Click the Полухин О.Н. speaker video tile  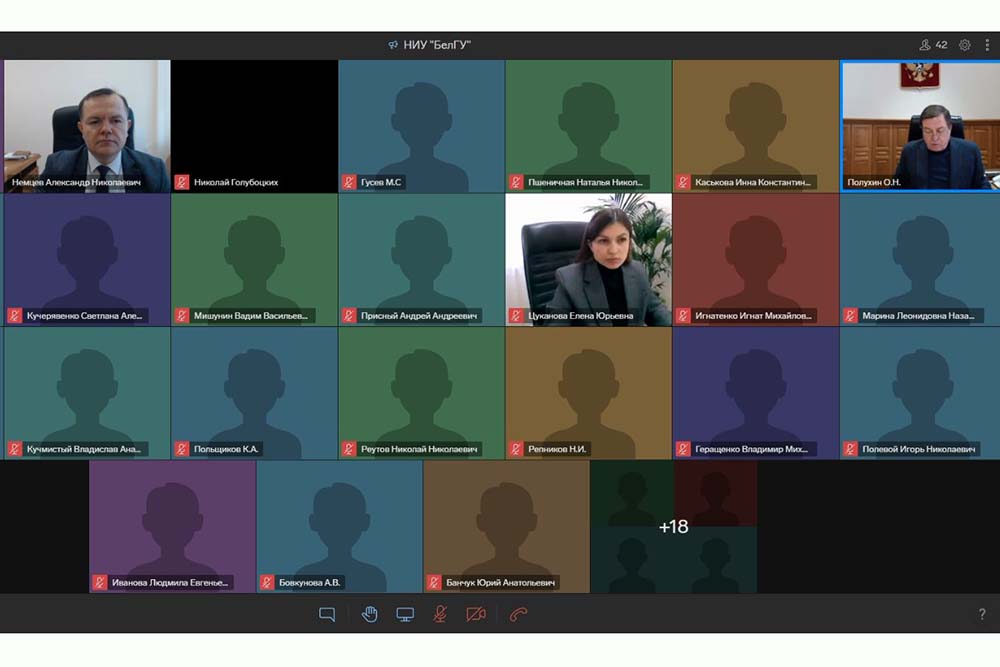pos(919,125)
